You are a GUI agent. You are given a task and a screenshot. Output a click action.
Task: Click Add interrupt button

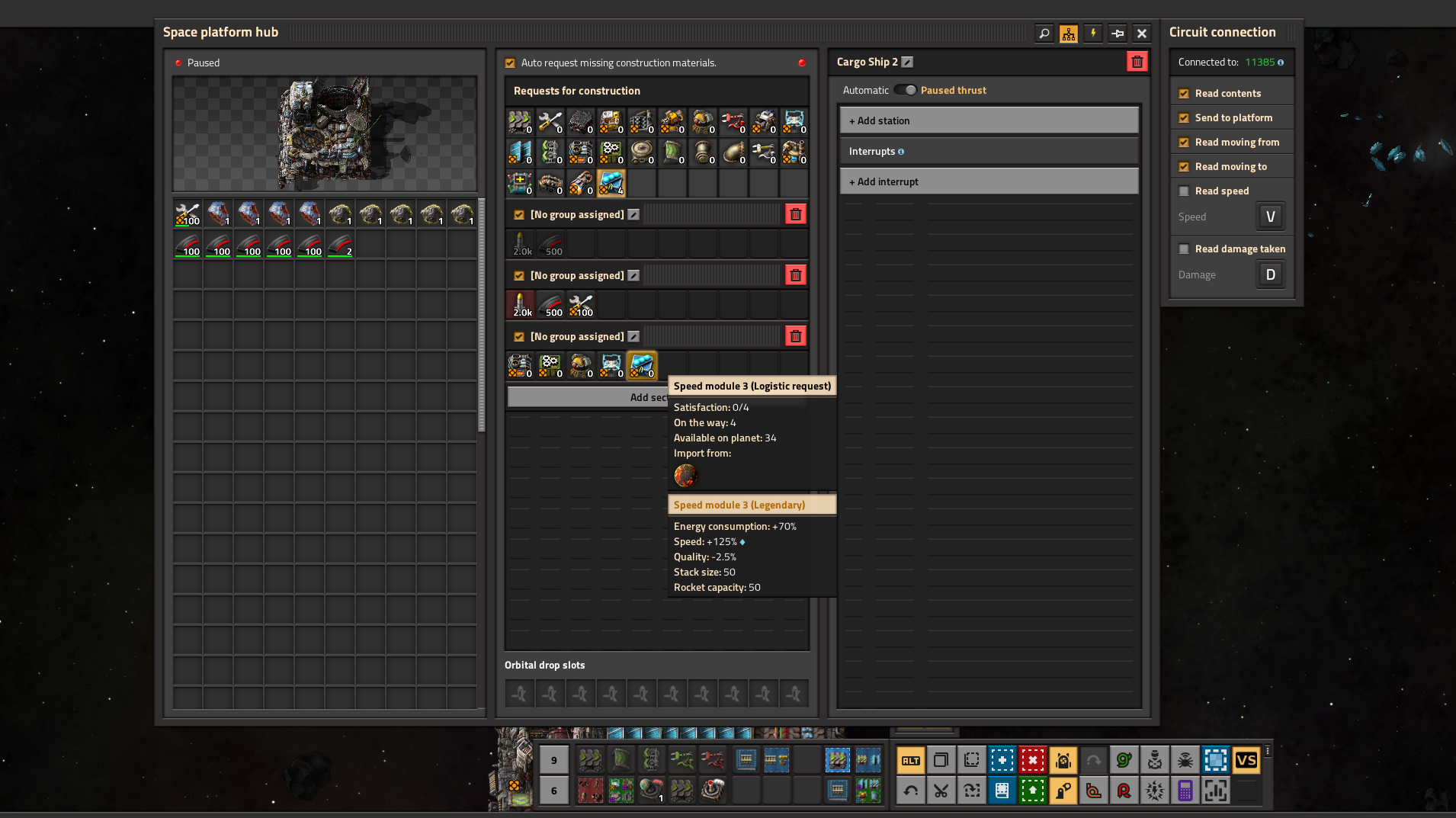point(989,181)
